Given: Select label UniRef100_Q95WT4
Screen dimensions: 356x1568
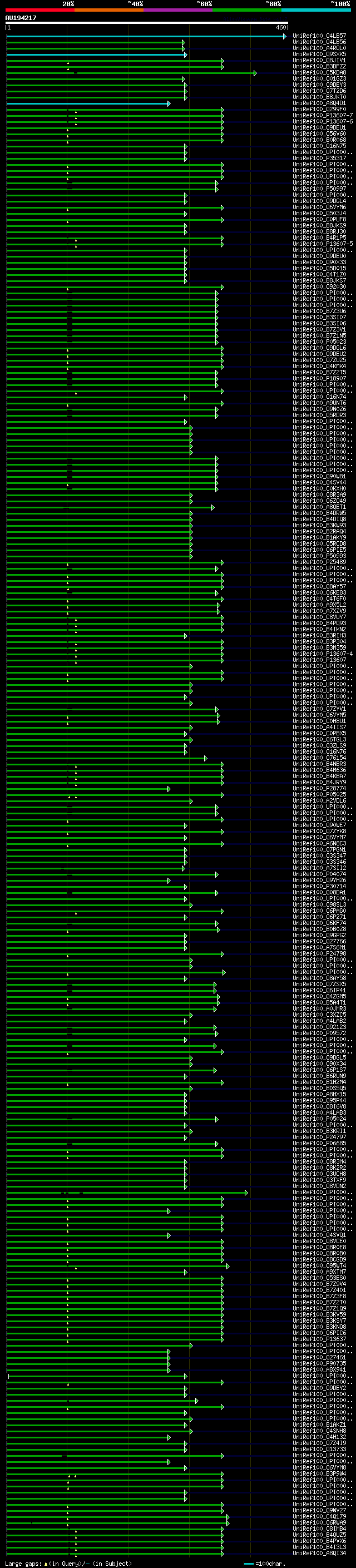Looking at the screenshot, I should (x=319, y=1265).
